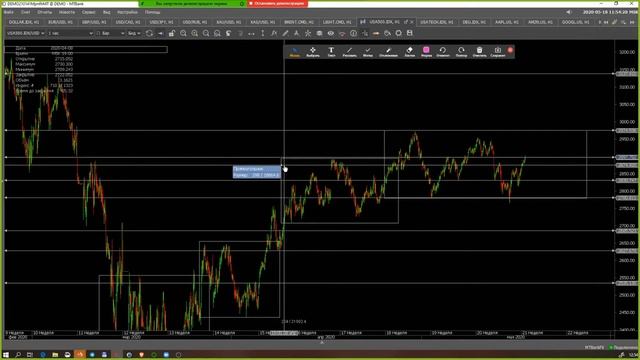Image resolution: width=640 pixels, height=360 pixels.
Task: Open File Explorer folder icon on taskbar
Action: click(x=55, y=355)
